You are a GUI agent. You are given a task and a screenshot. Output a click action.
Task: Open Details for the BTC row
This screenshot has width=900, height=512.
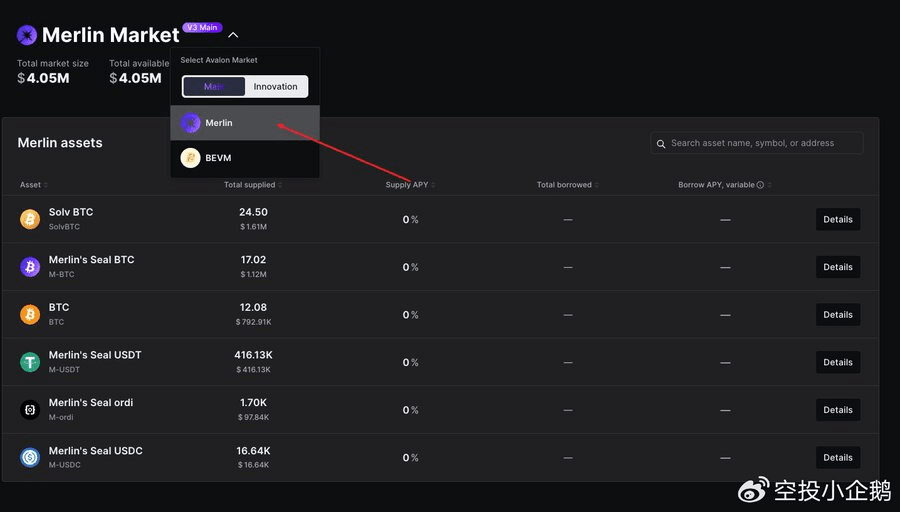[837, 315]
